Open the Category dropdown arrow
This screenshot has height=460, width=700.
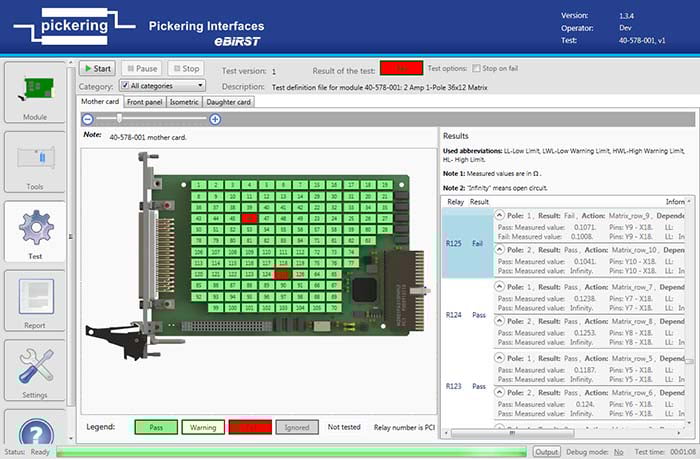click(200, 85)
